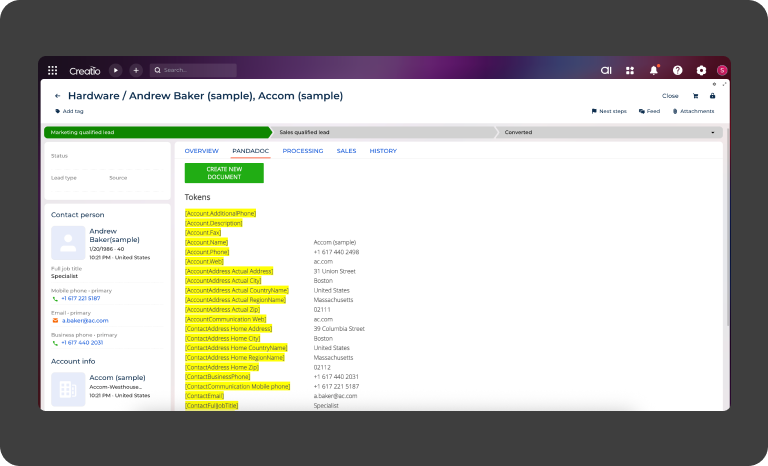The height and width of the screenshot is (466, 768).
Task: Click Add tag
Action: pos(70,111)
